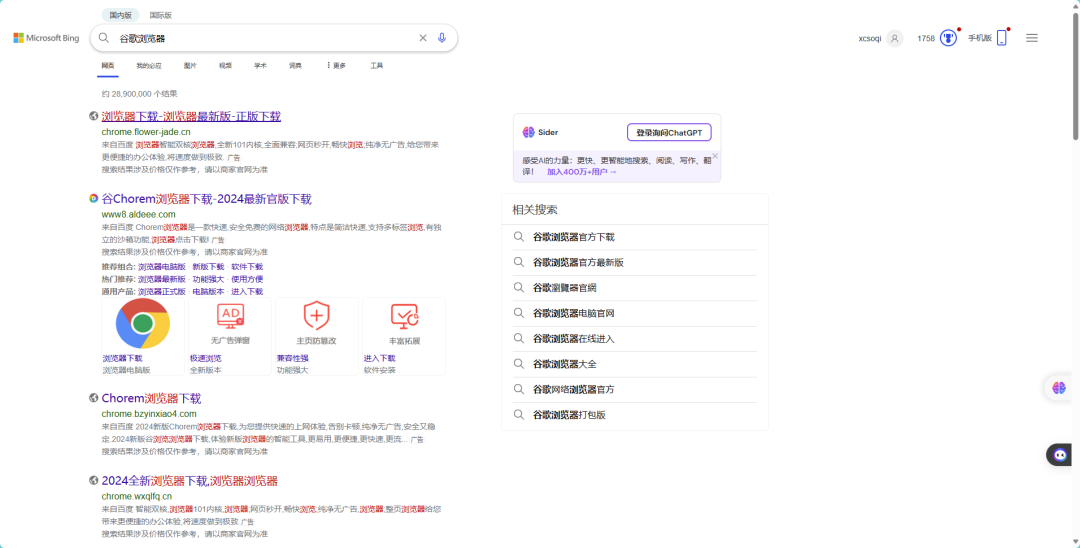
Task: Select the 网页 search tab
Action: (x=107, y=65)
